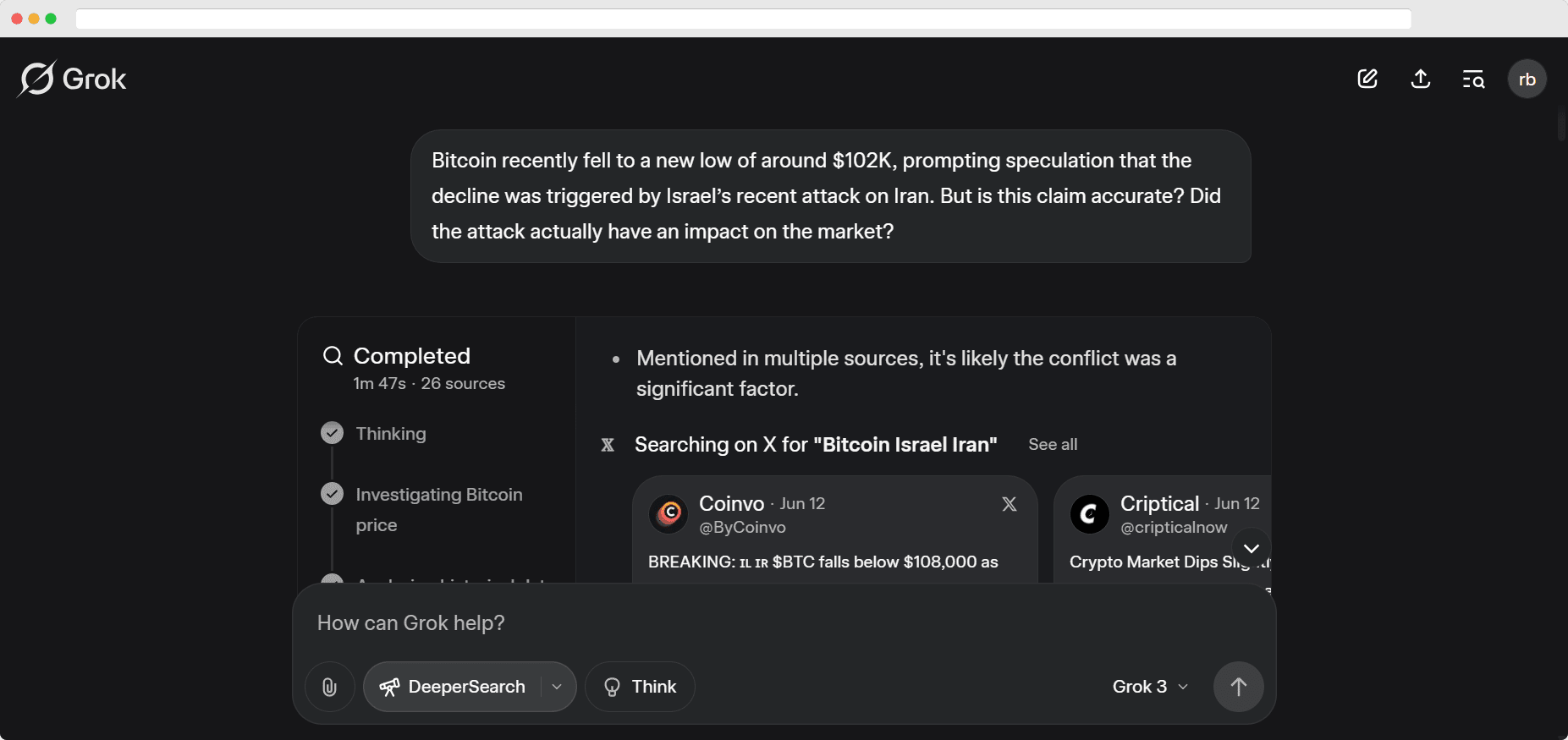Image resolution: width=1568 pixels, height=740 pixels.
Task: Open the Grok 3 model selector
Action: click(1150, 687)
